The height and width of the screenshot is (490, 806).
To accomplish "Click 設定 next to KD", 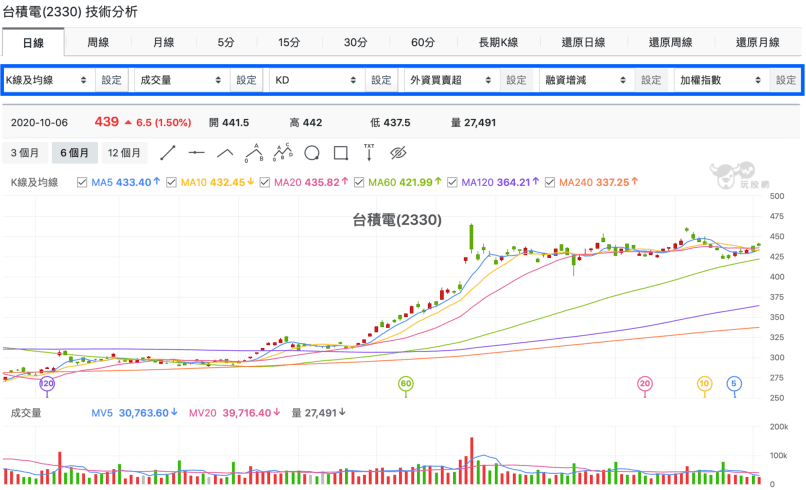I will (x=381, y=80).
